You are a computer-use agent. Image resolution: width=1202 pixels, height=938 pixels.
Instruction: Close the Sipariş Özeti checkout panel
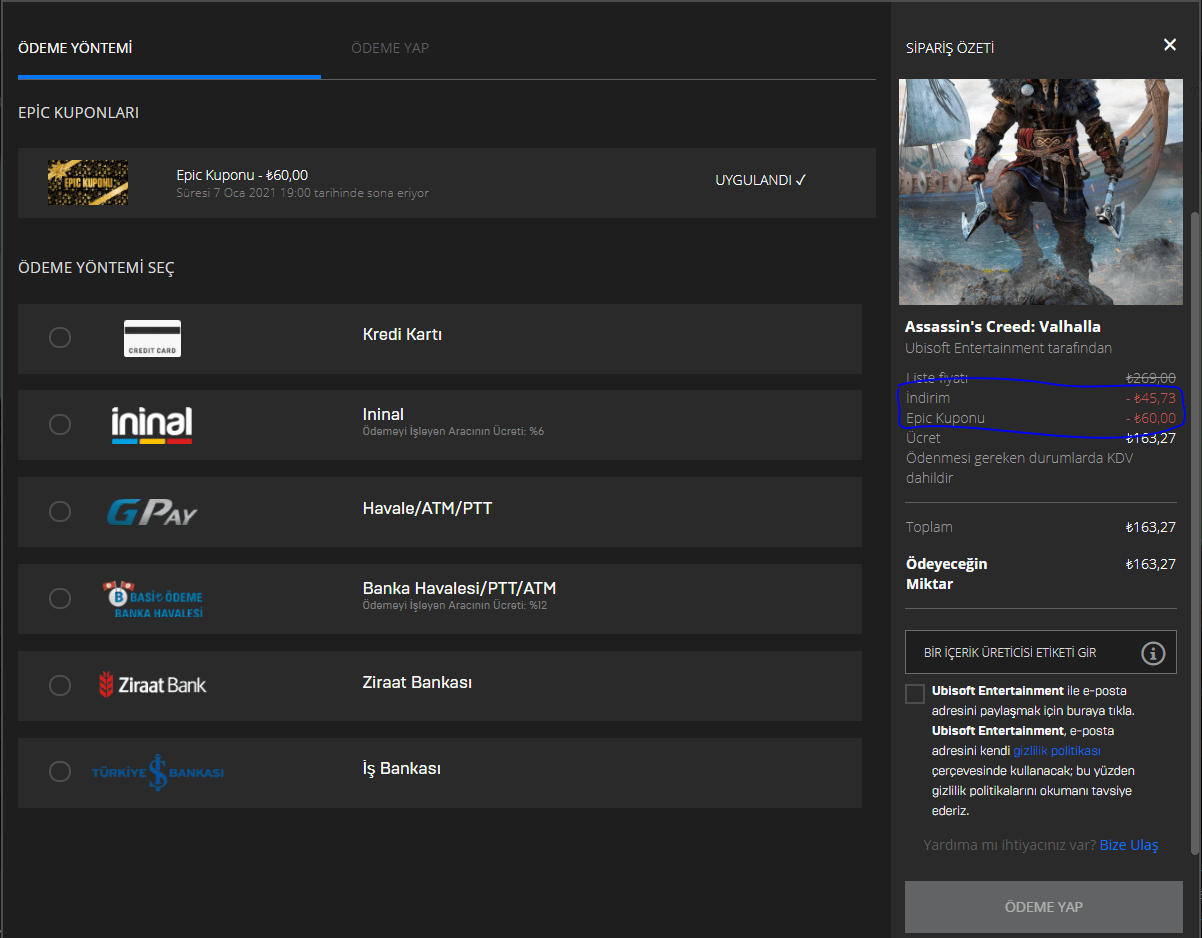pyautogui.click(x=1170, y=45)
